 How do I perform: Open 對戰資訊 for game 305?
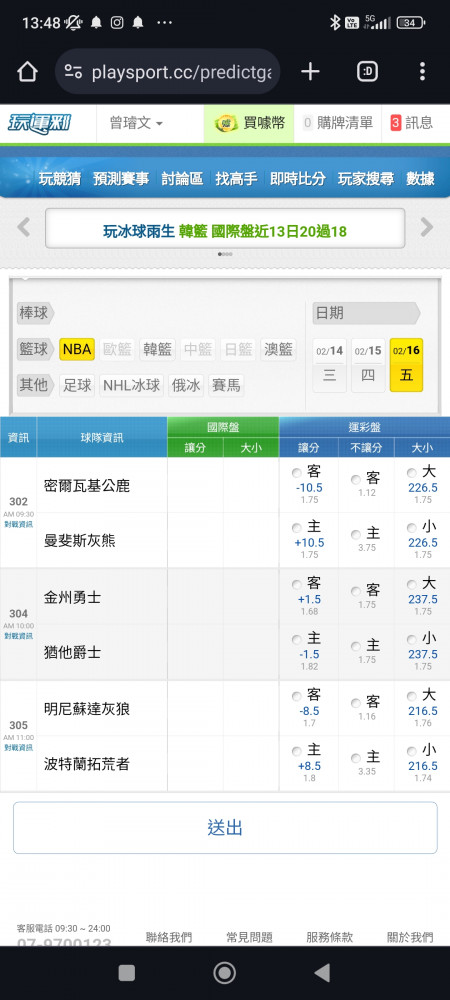point(18,747)
